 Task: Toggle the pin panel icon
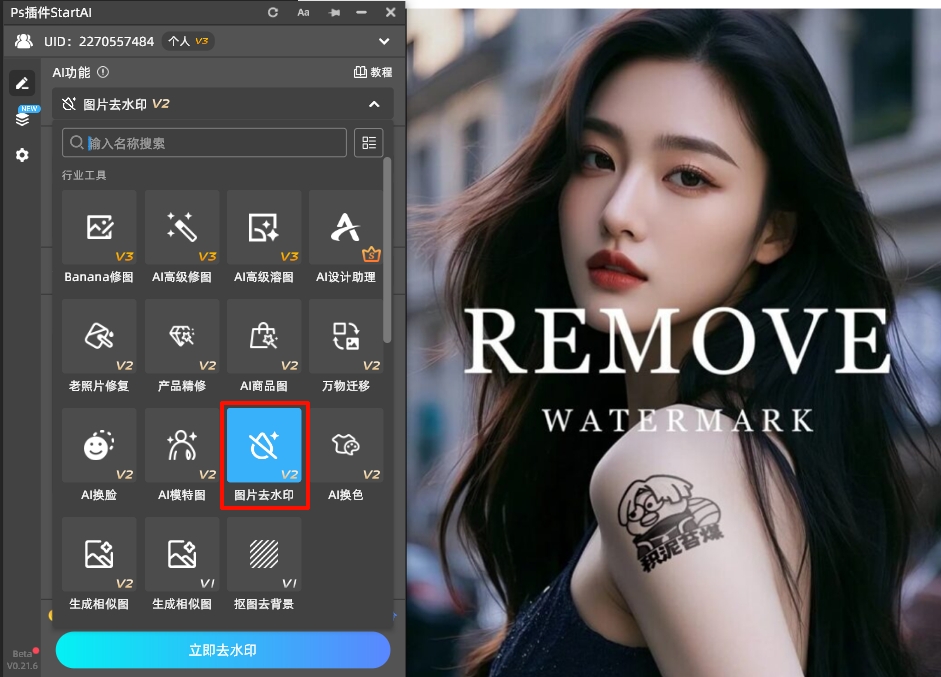click(x=333, y=12)
